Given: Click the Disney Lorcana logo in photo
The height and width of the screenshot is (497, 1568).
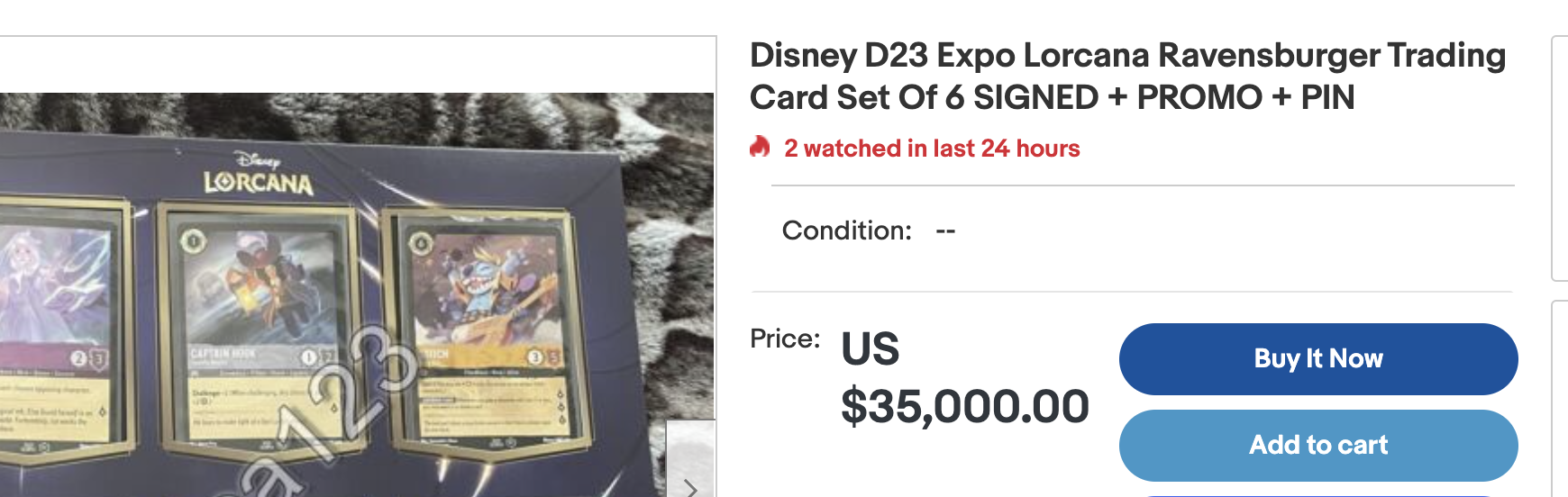Looking at the screenshot, I should click(259, 175).
